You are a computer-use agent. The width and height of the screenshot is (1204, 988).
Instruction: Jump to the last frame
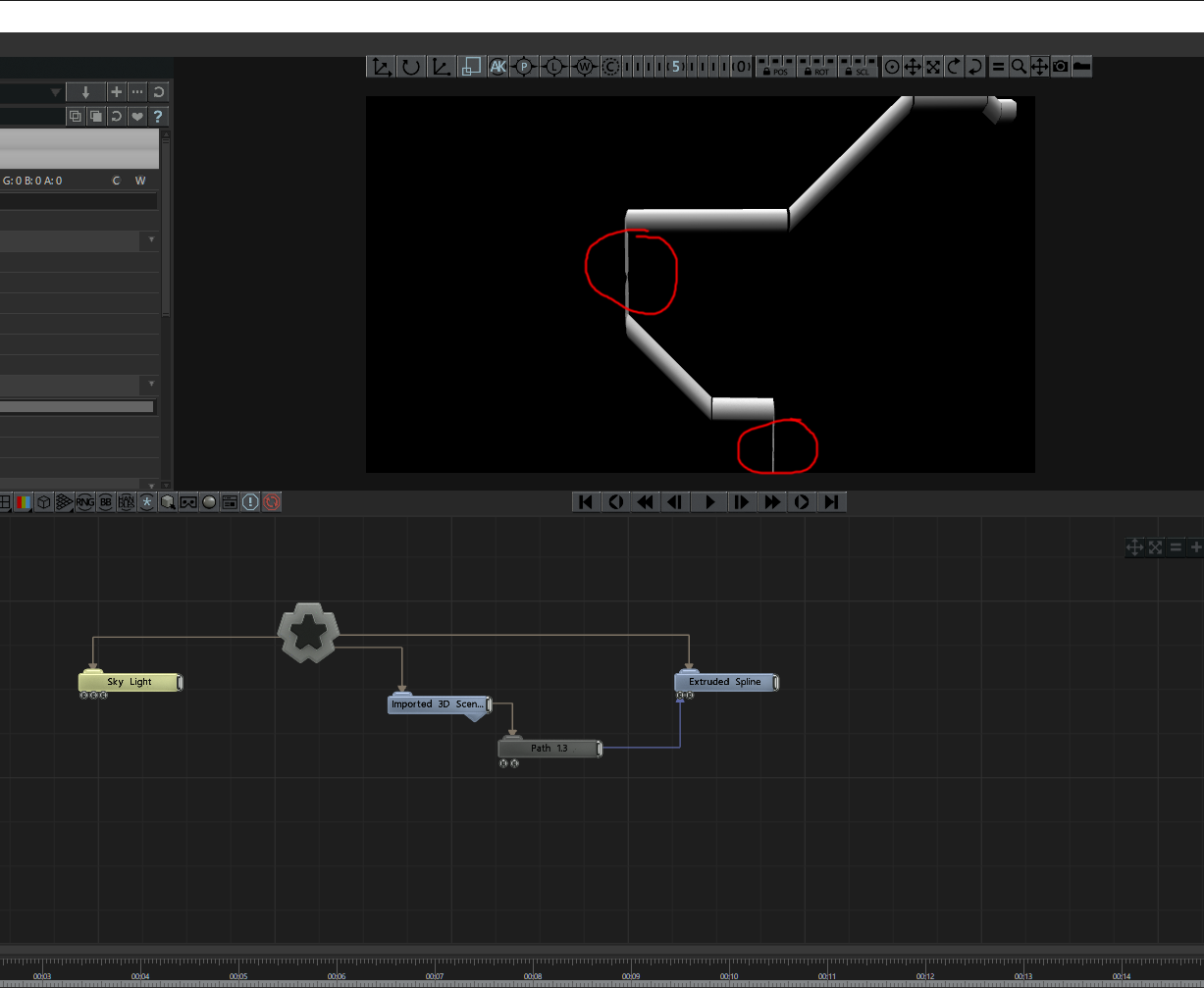coord(832,502)
